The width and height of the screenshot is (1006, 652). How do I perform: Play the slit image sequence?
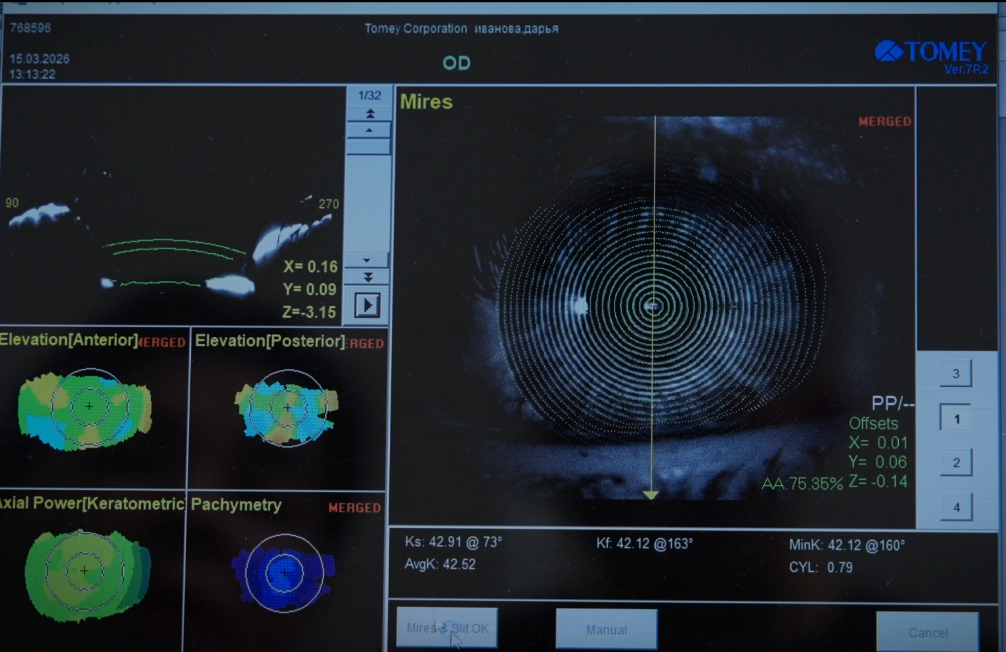367,304
